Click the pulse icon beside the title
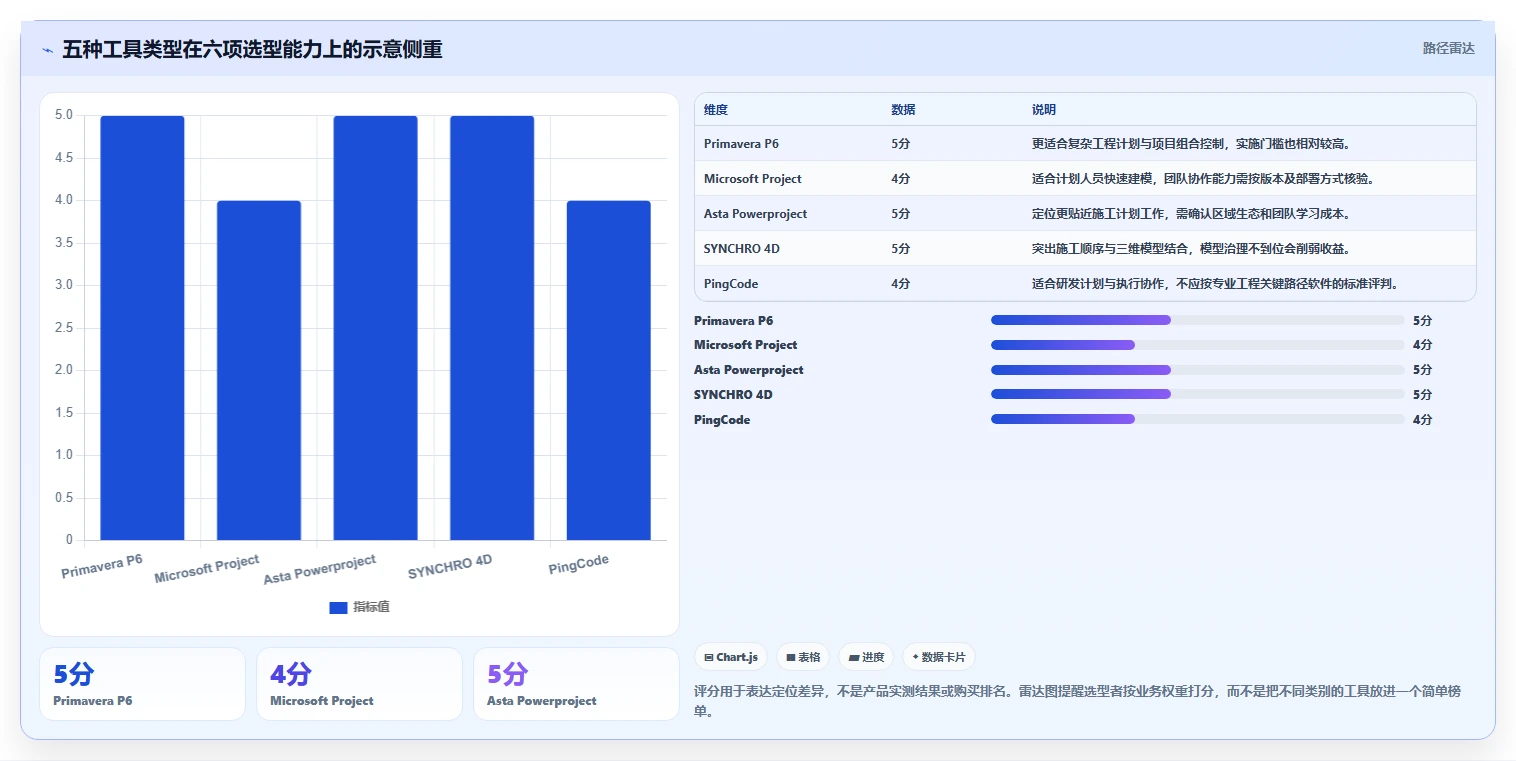The width and height of the screenshot is (1516, 761). (x=47, y=50)
